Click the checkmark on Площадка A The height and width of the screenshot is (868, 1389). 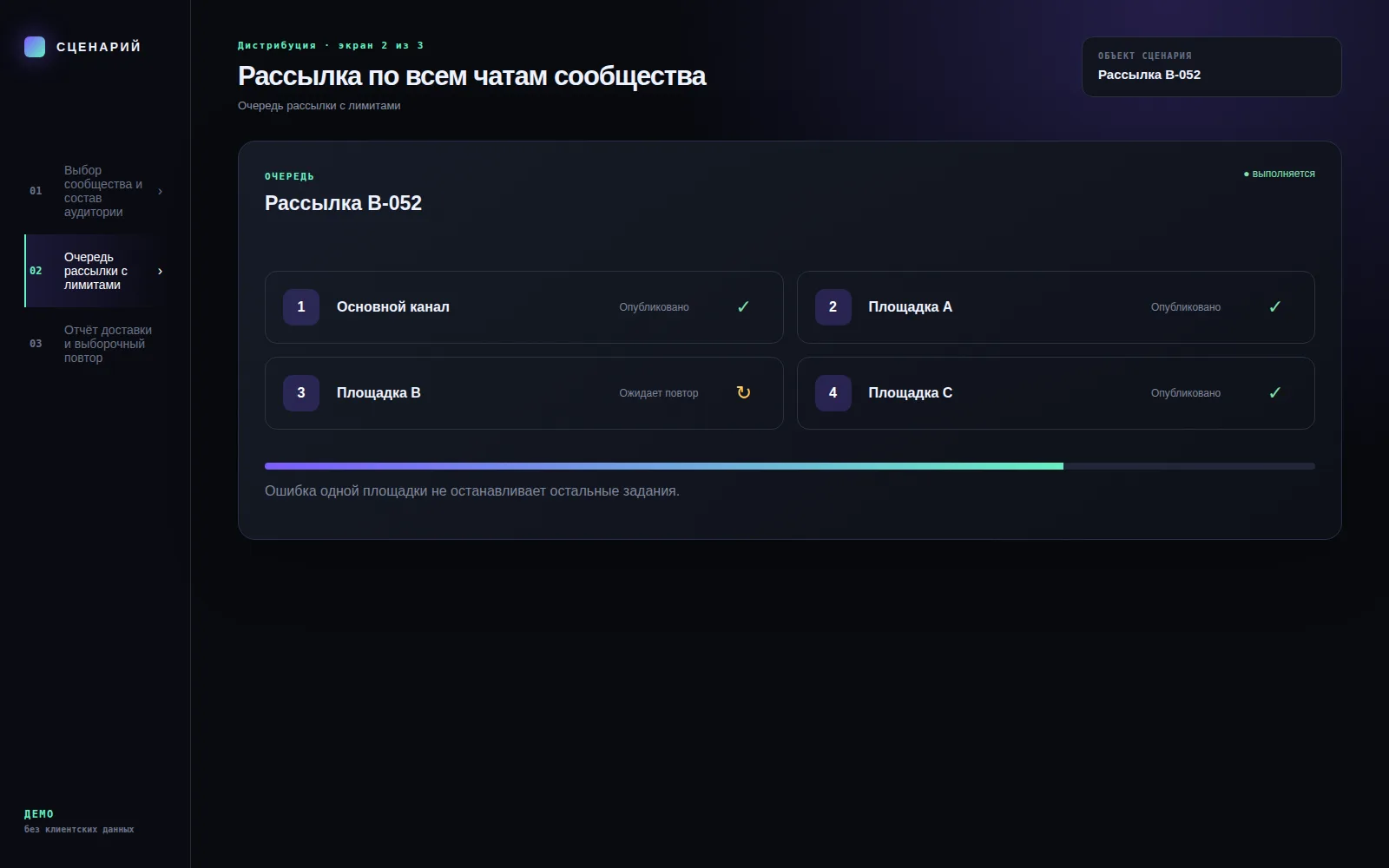click(1274, 307)
